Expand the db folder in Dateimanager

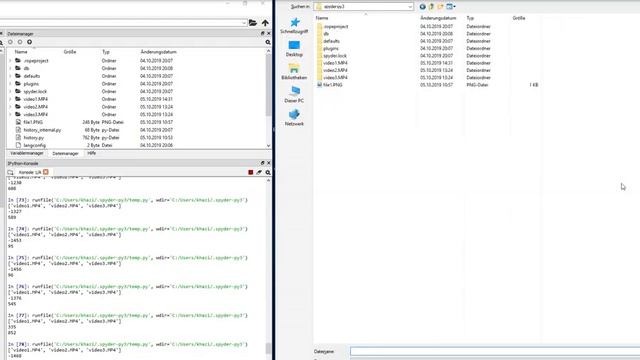pos(10,69)
